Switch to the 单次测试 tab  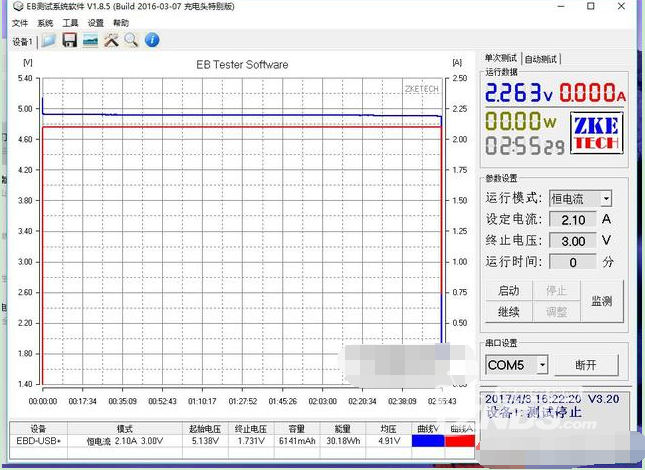[x=501, y=59]
